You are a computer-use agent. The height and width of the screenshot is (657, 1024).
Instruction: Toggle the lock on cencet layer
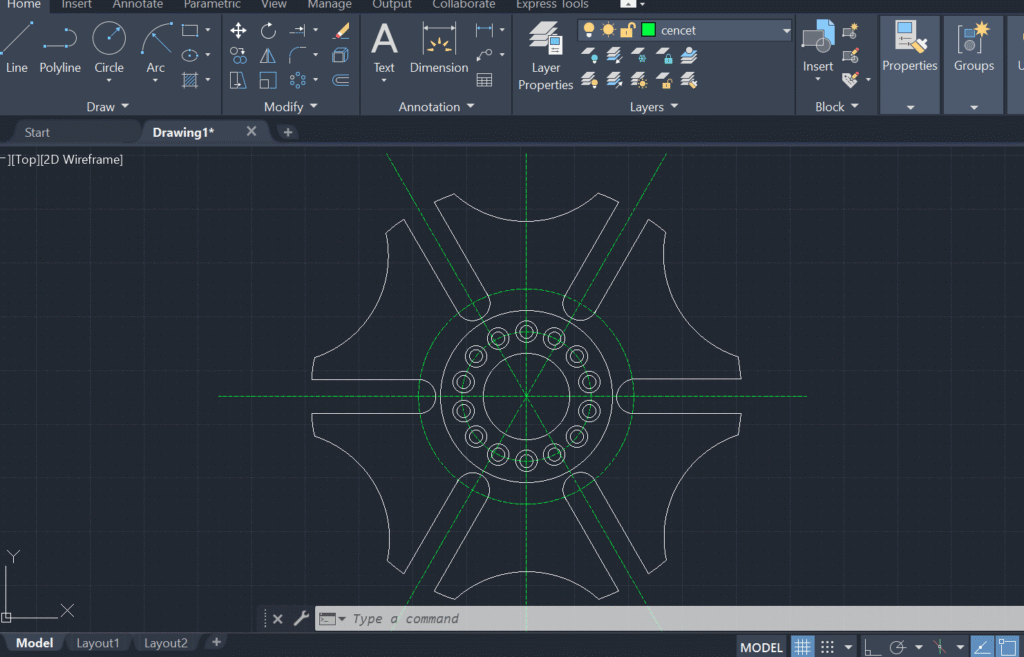(627, 30)
